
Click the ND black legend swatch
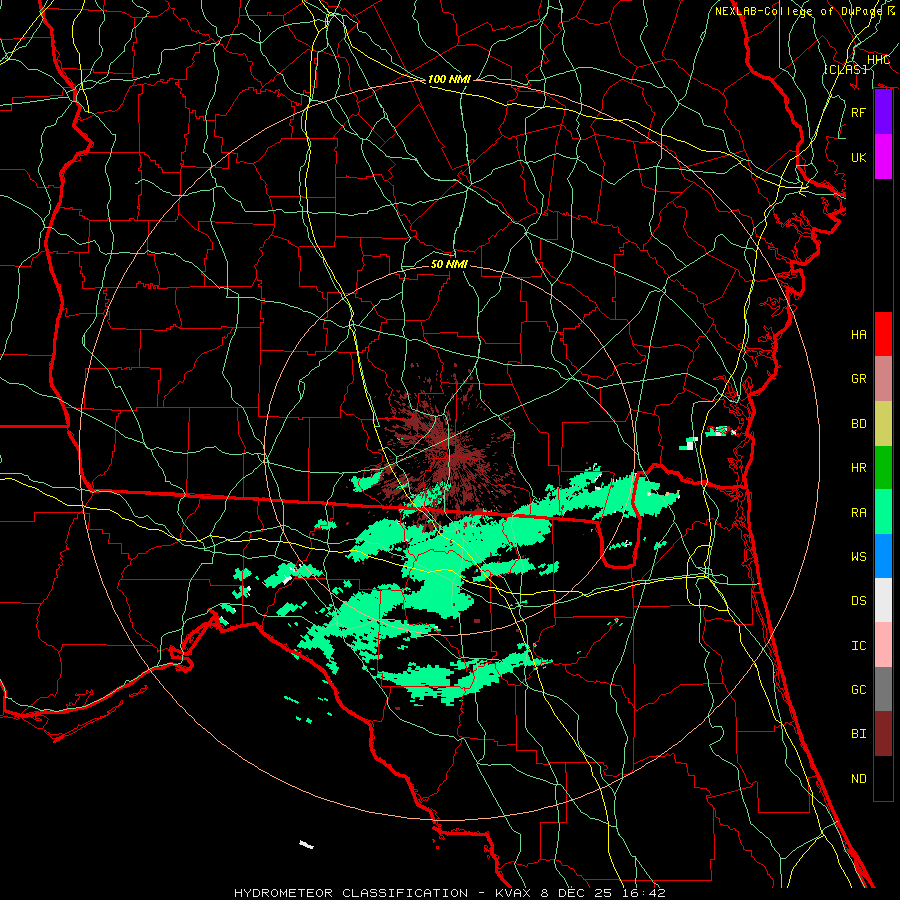click(x=883, y=778)
